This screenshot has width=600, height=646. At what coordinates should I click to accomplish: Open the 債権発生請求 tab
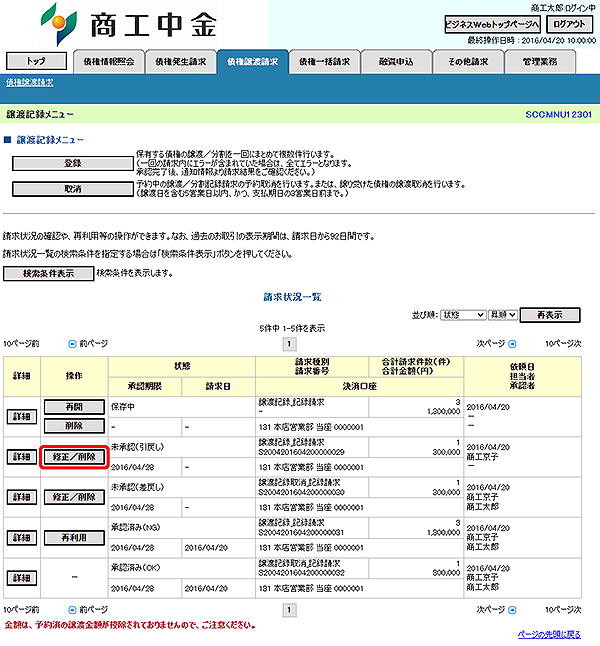pos(180,62)
